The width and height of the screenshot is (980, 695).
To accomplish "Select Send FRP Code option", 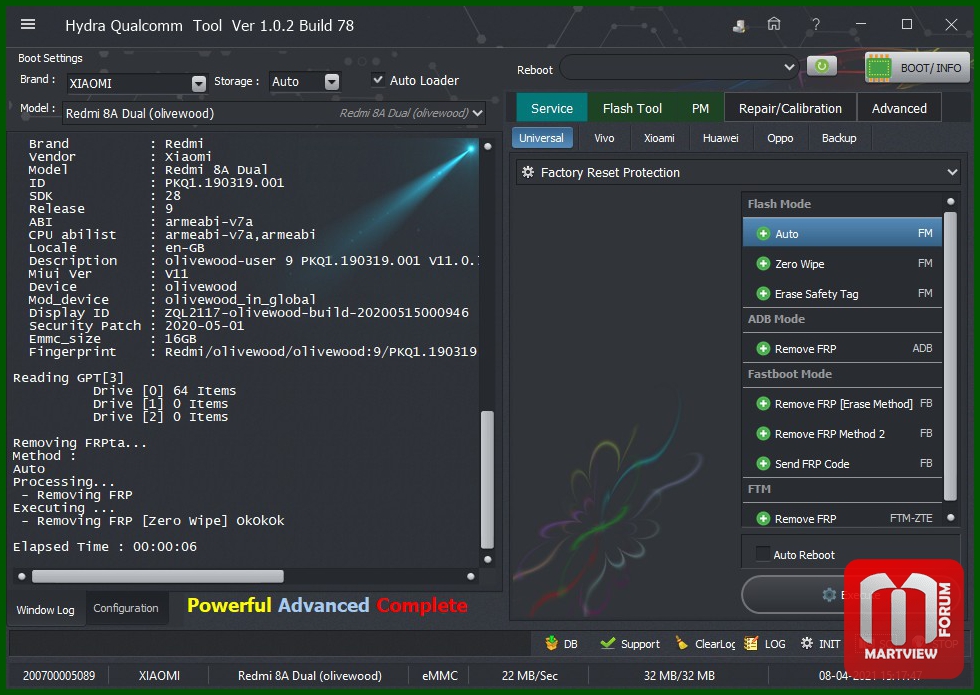I will click(842, 463).
